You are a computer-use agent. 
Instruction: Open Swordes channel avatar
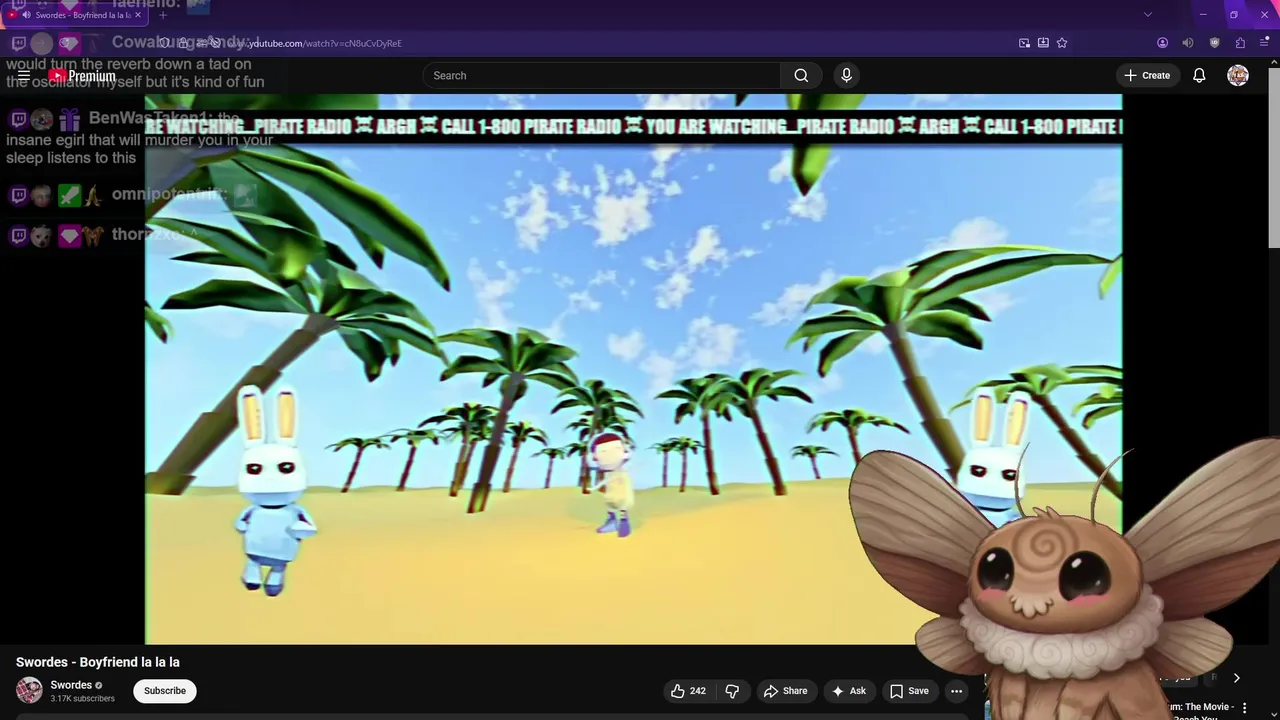[x=29, y=690]
